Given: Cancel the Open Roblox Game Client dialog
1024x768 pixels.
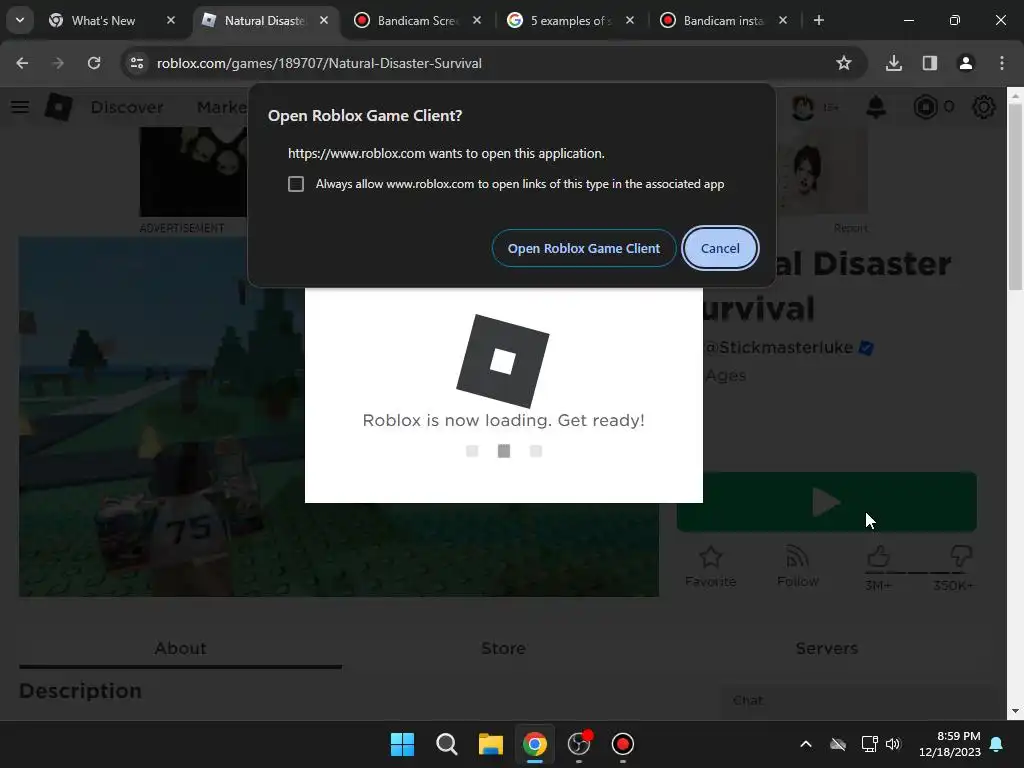Looking at the screenshot, I should [720, 248].
